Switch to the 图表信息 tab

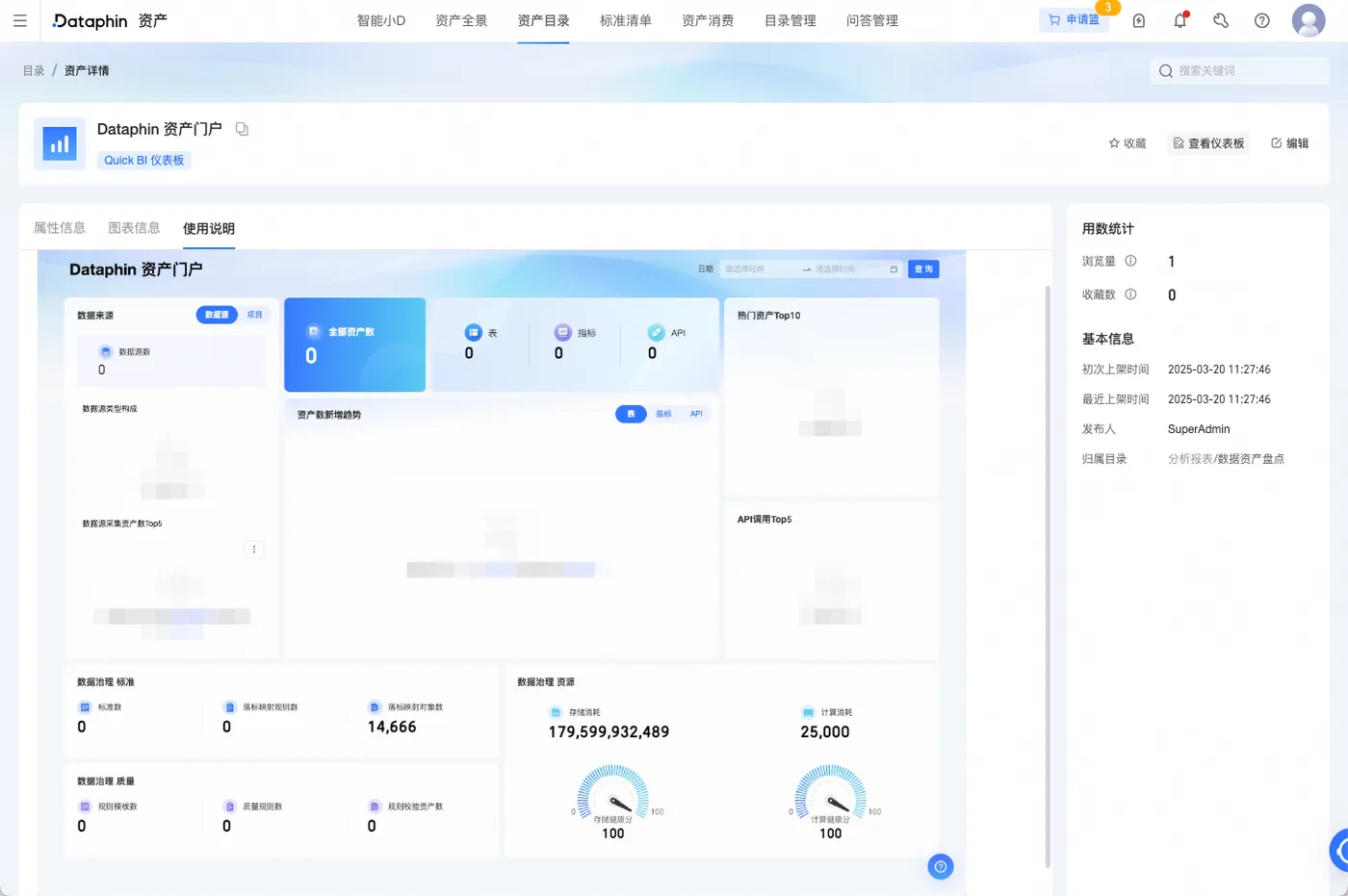[134, 228]
